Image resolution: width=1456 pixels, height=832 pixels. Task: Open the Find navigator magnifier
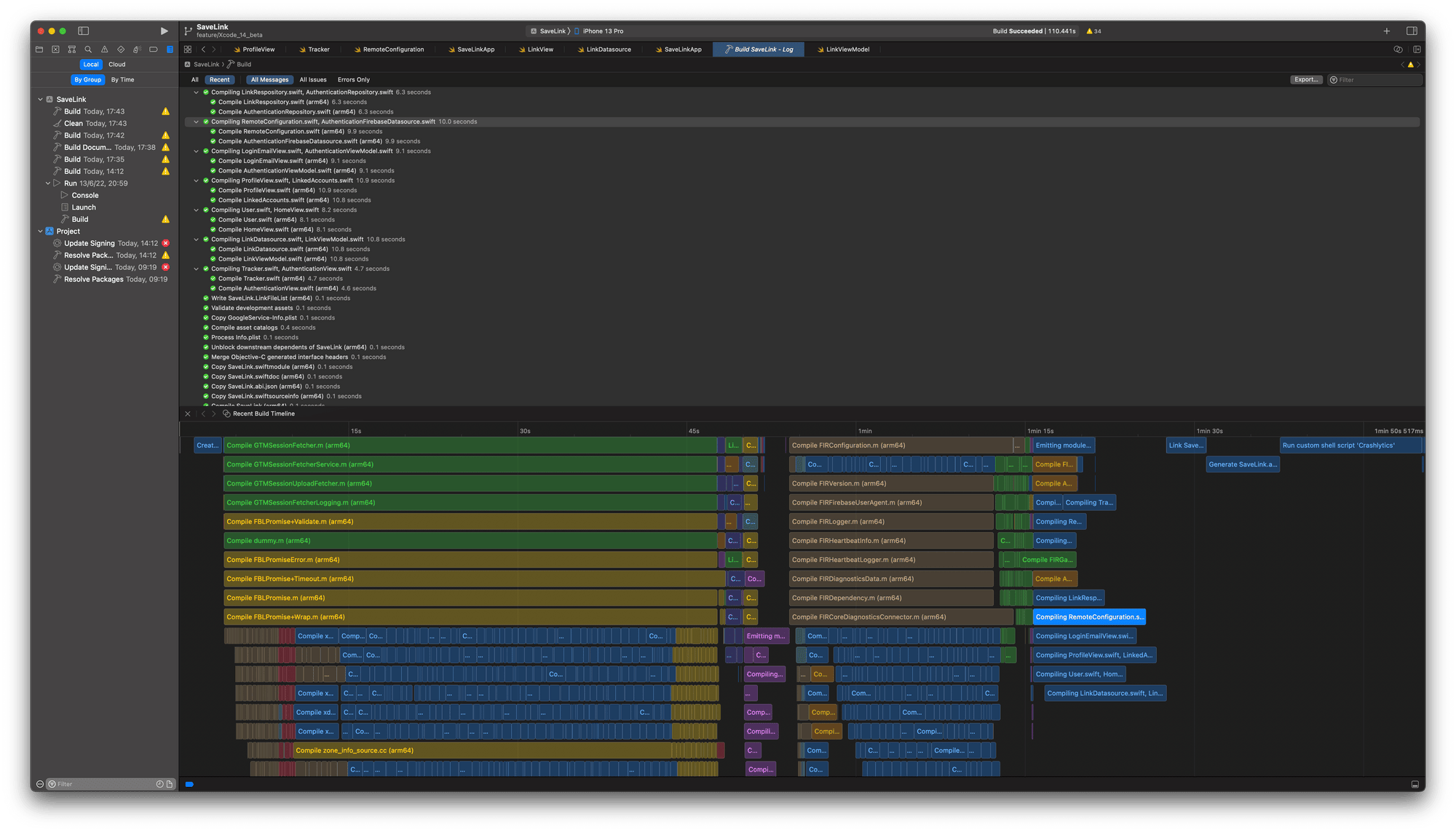coord(88,49)
